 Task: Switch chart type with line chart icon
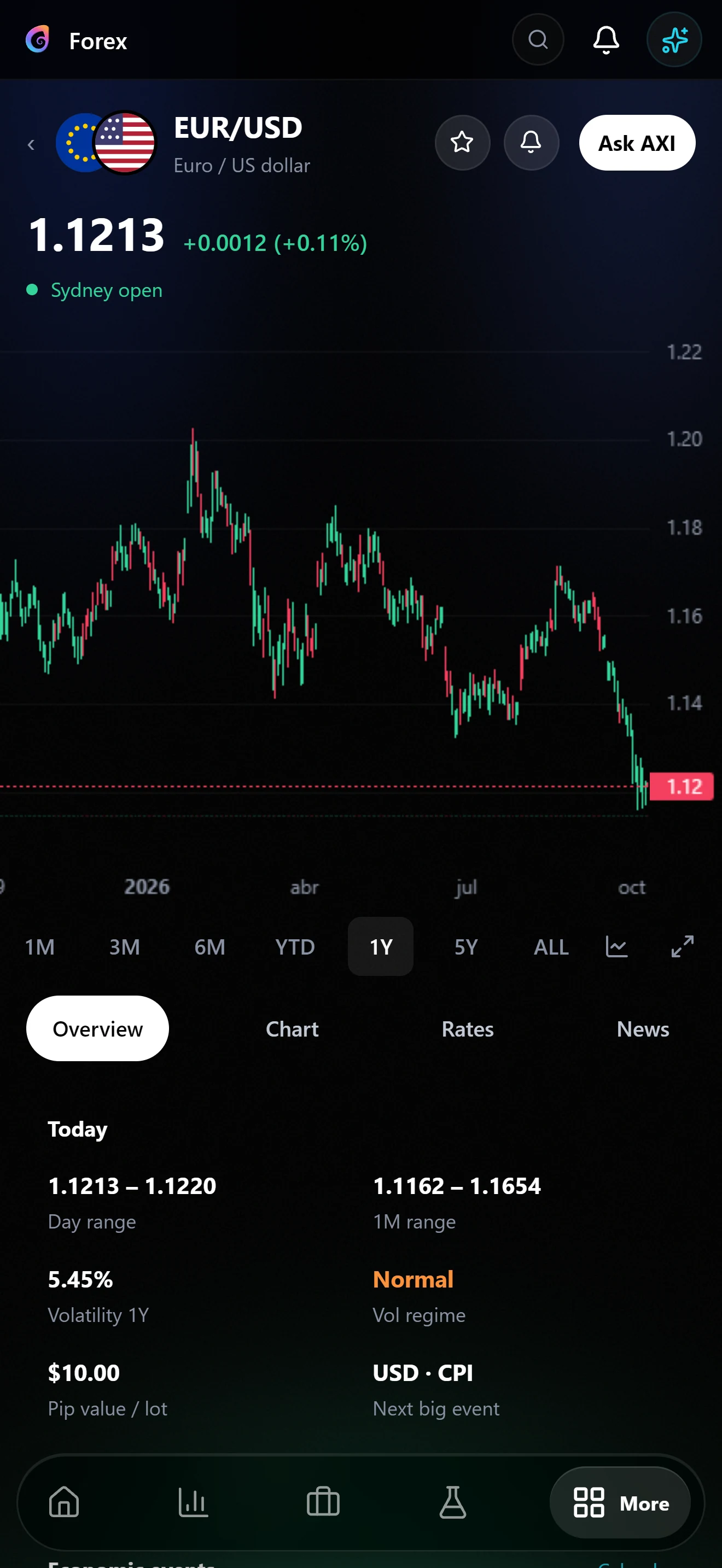[x=616, y=946]
